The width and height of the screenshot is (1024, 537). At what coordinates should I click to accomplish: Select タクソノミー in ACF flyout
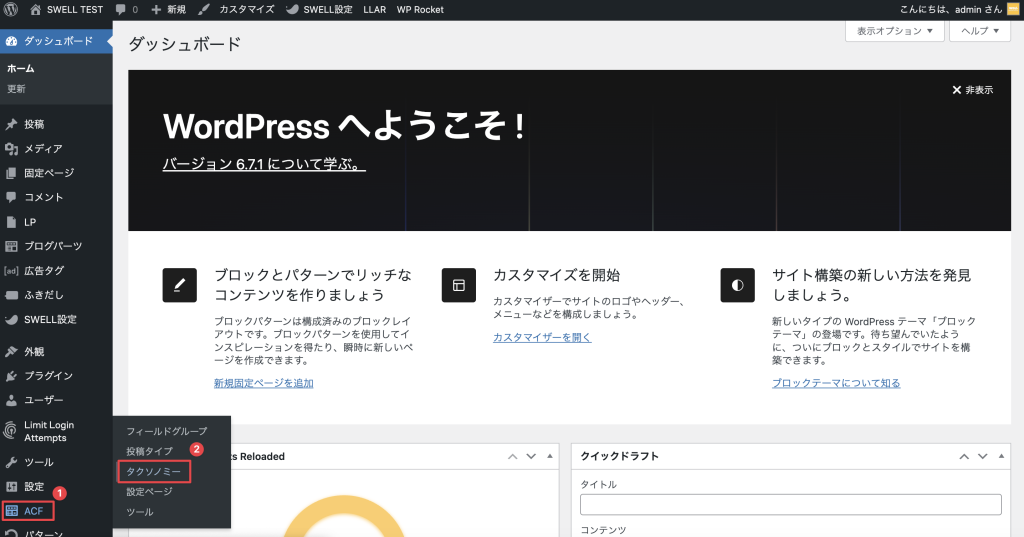(x=153, y=472)
